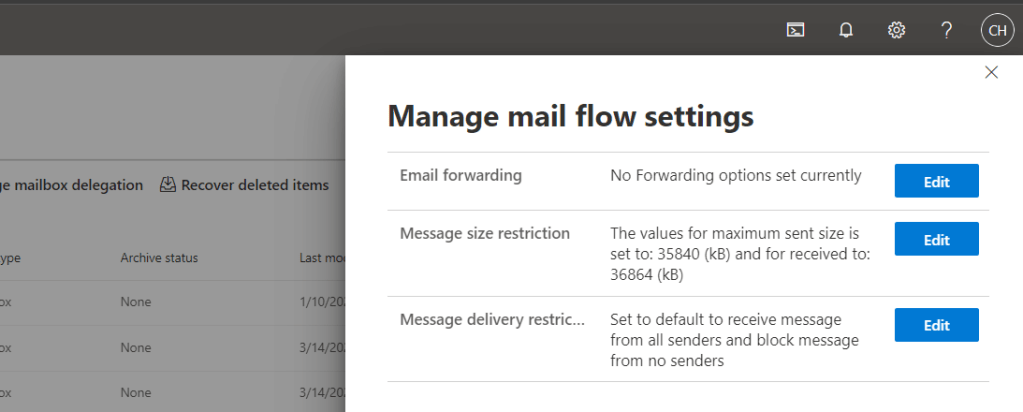Sort by the Last modified column header
The image size is (1023, 412).
click(x=322, y=258)
